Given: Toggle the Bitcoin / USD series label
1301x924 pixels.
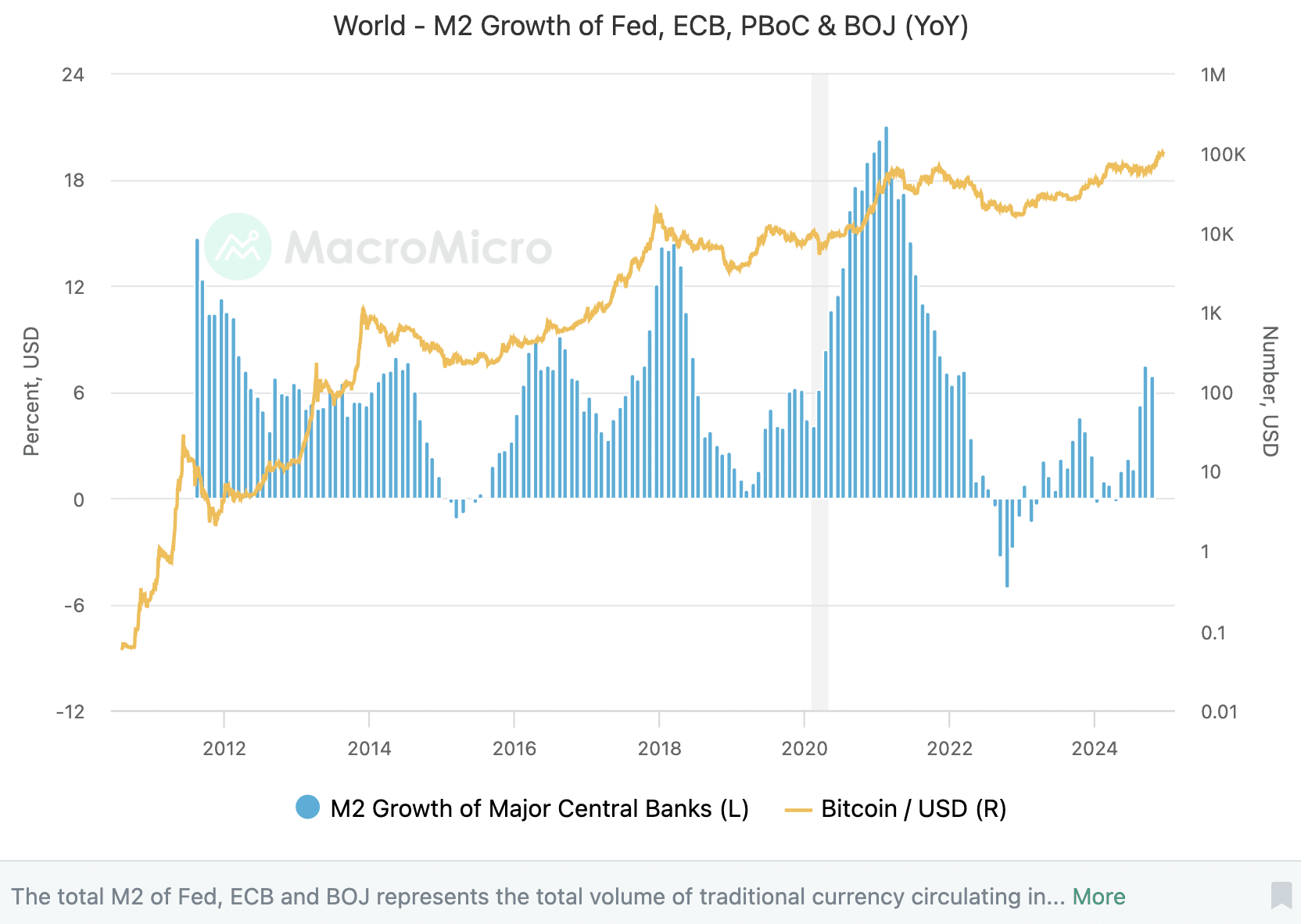Looking at the screenshot, I should pos(913,808).
